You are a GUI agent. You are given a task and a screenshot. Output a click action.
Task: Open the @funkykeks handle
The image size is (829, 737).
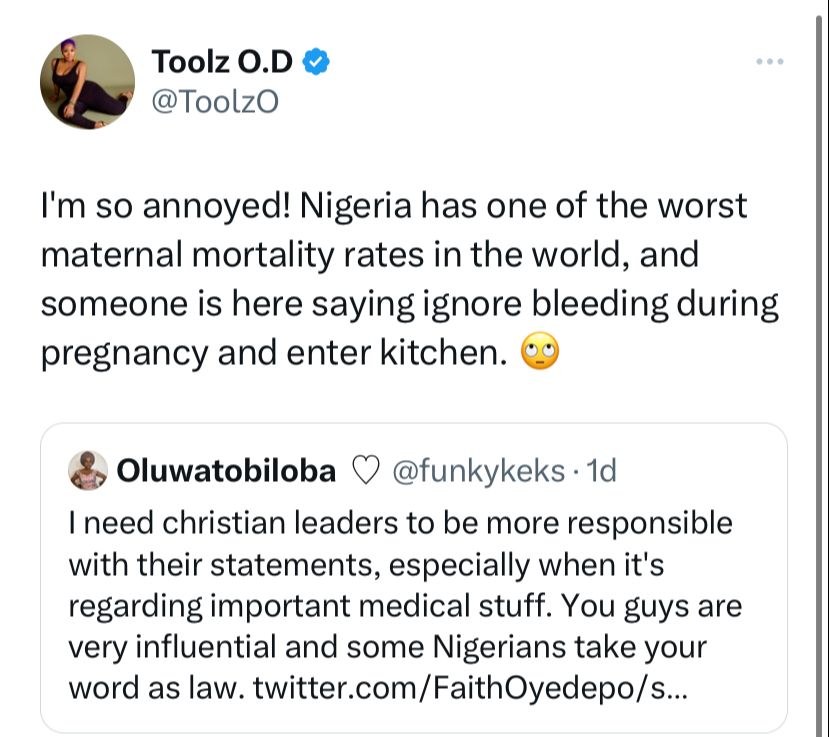point(478,471)
